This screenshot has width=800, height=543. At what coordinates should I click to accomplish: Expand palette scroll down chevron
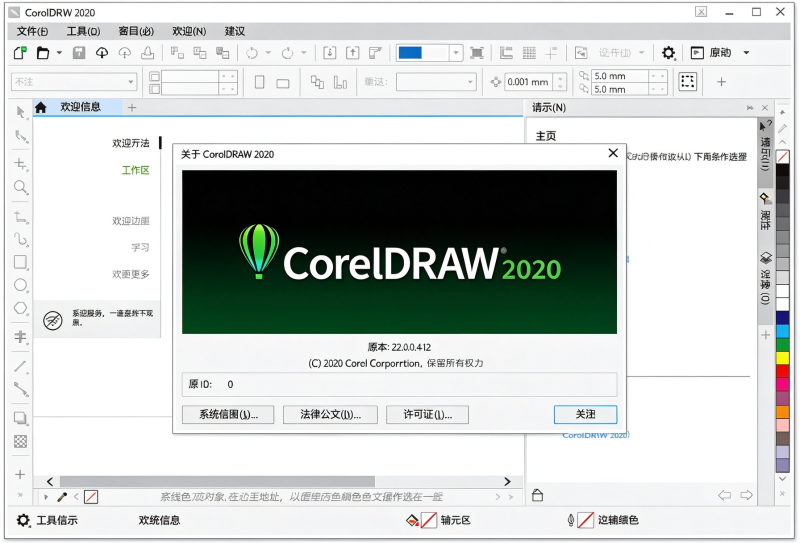pyautogui.click(x=783, y=479)
